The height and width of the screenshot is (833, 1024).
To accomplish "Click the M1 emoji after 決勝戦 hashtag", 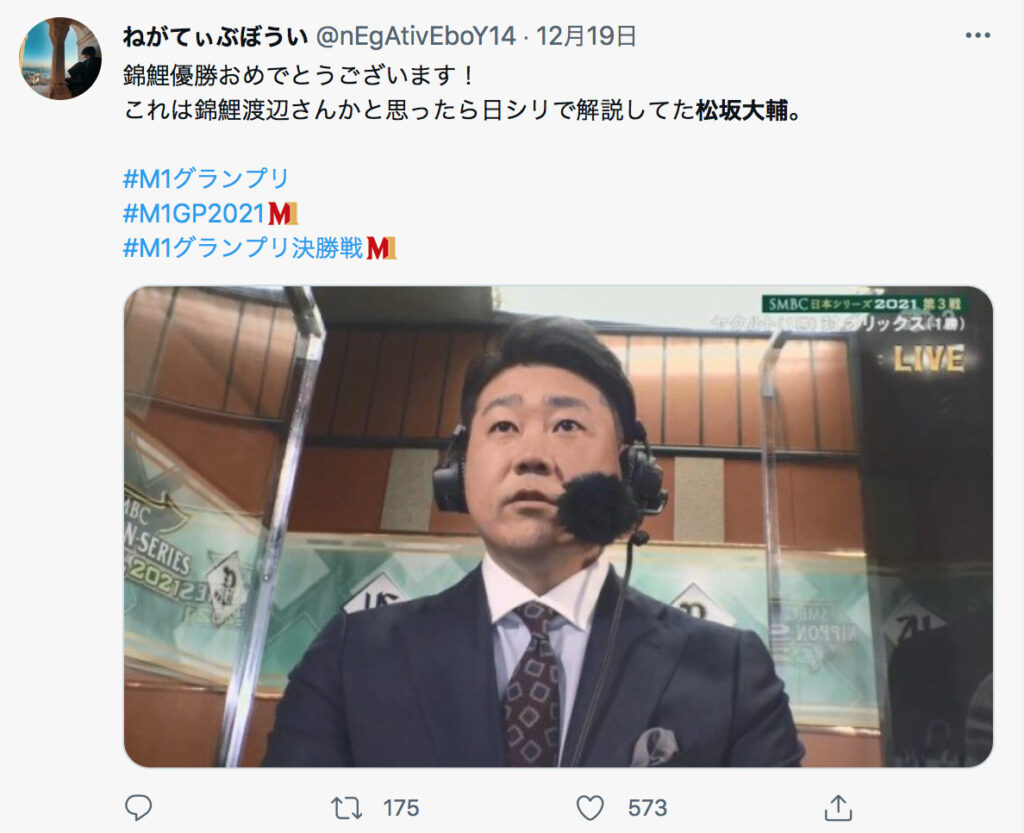I will 381,249.
